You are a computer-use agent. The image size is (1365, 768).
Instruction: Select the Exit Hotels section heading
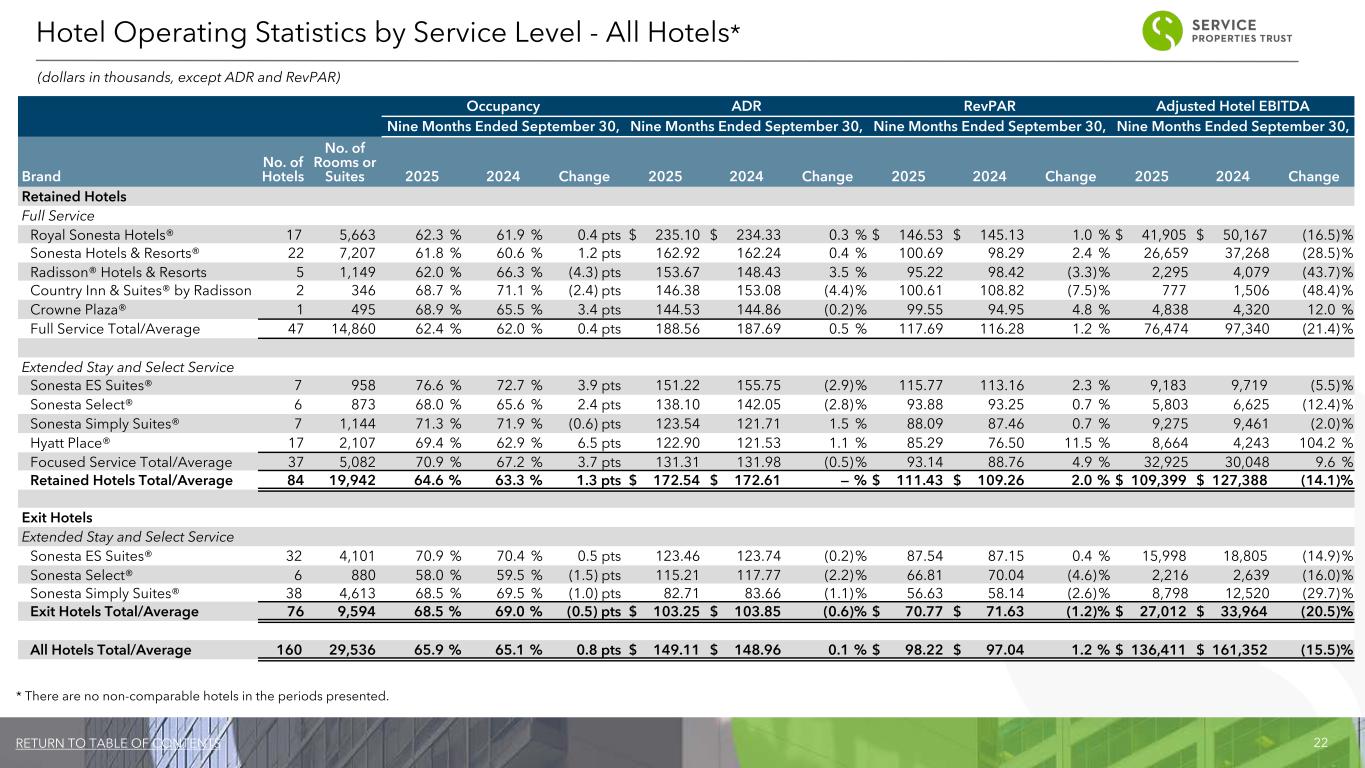pyautogui.click(x=56, y=518)
